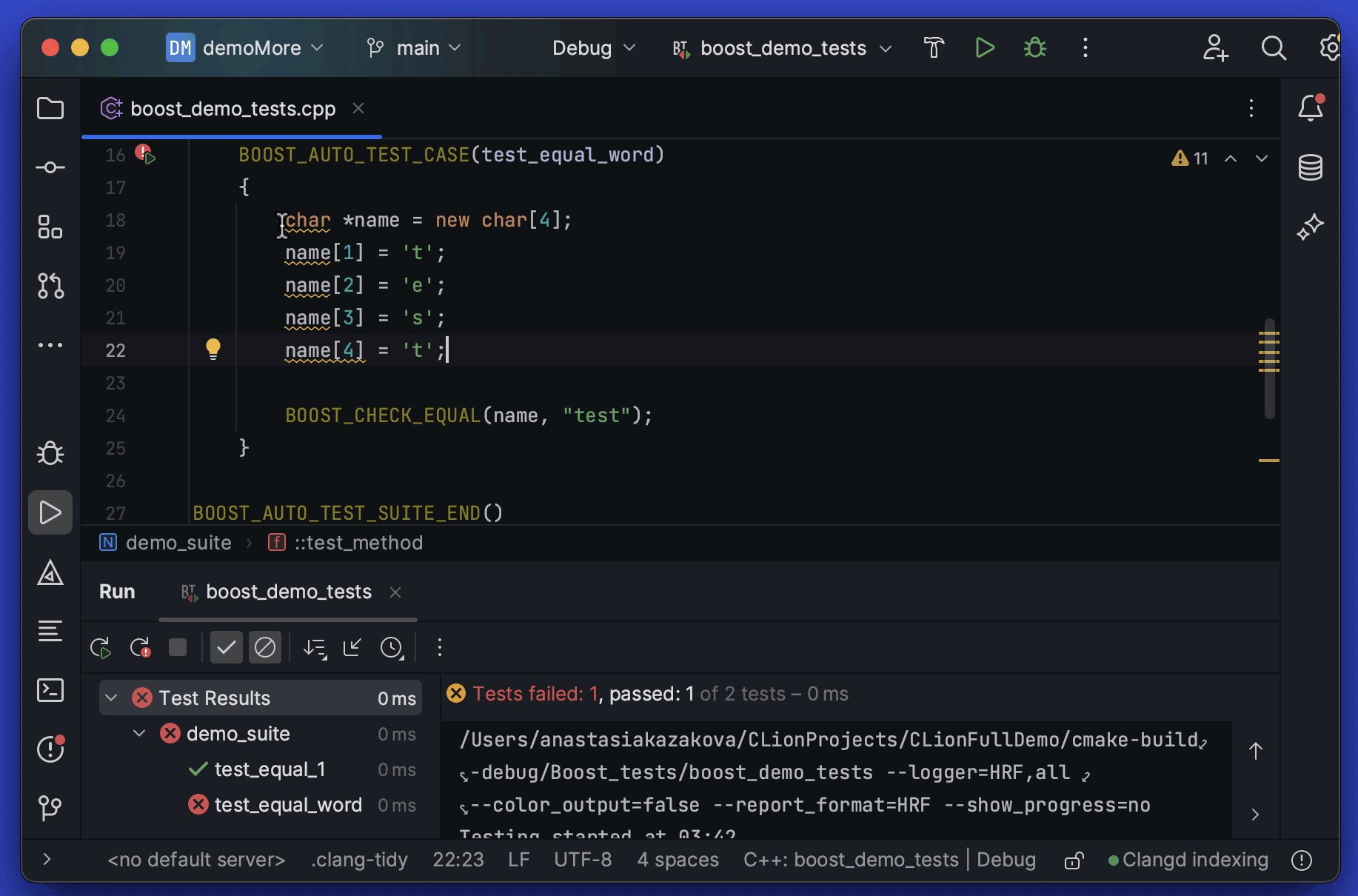Image resolution: width=1358 pixels, height=896 pixels.
Task: Build the project with hammer icon
Action: tap(934, 48)
